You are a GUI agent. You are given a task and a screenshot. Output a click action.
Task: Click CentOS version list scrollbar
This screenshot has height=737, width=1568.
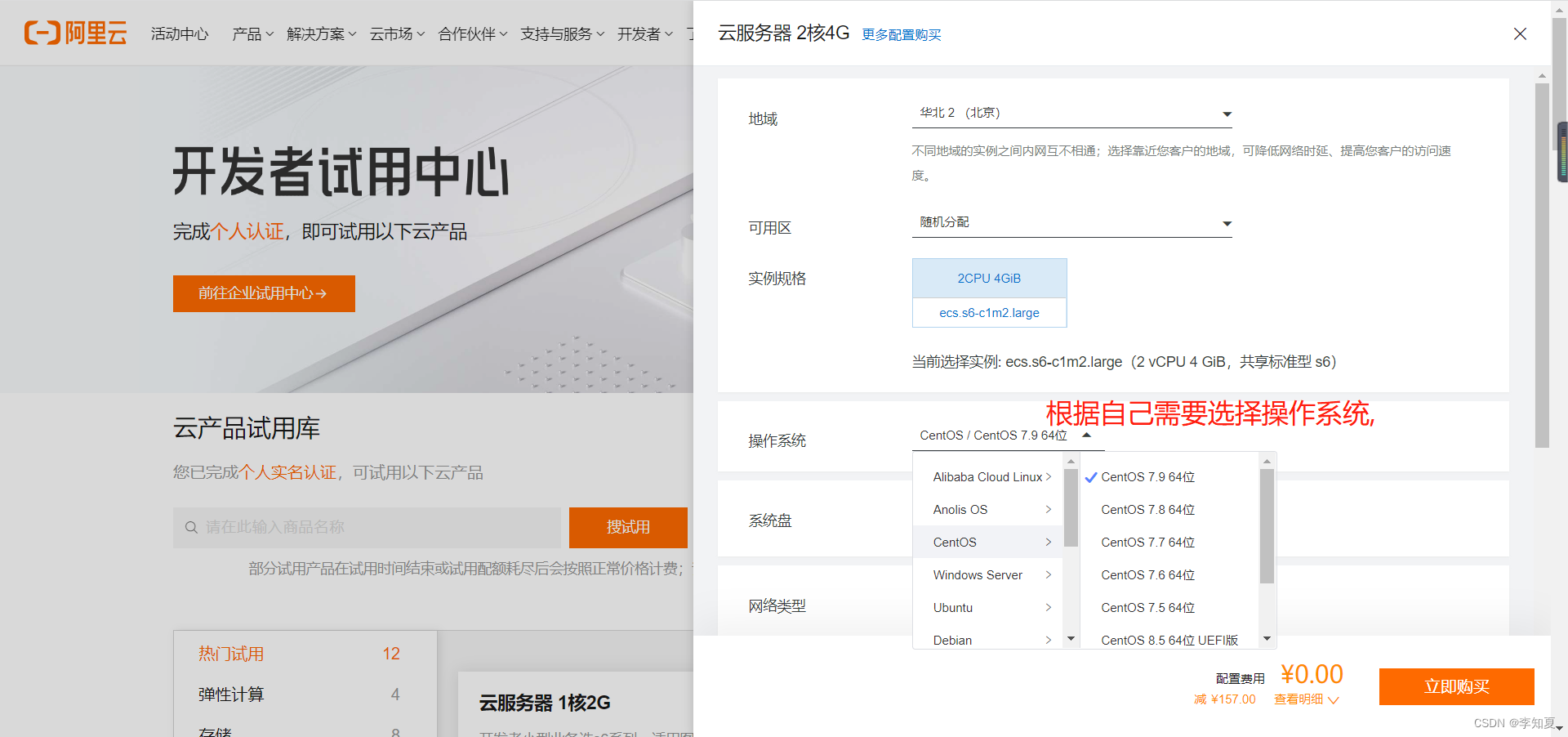coord(1267,525)
